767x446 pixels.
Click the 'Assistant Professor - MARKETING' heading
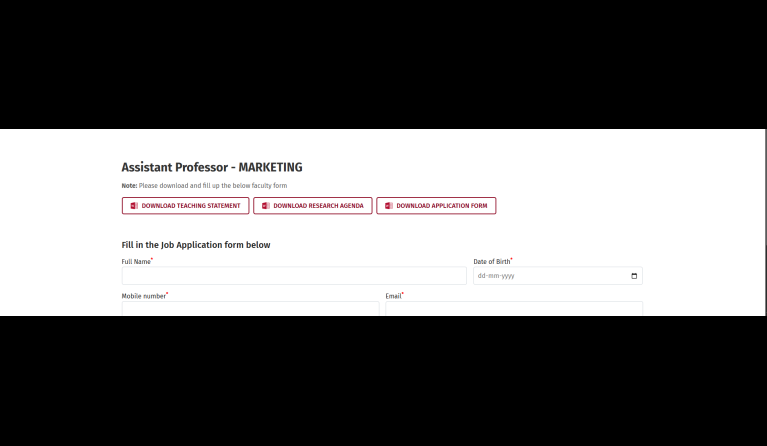(x=211, y=167)
